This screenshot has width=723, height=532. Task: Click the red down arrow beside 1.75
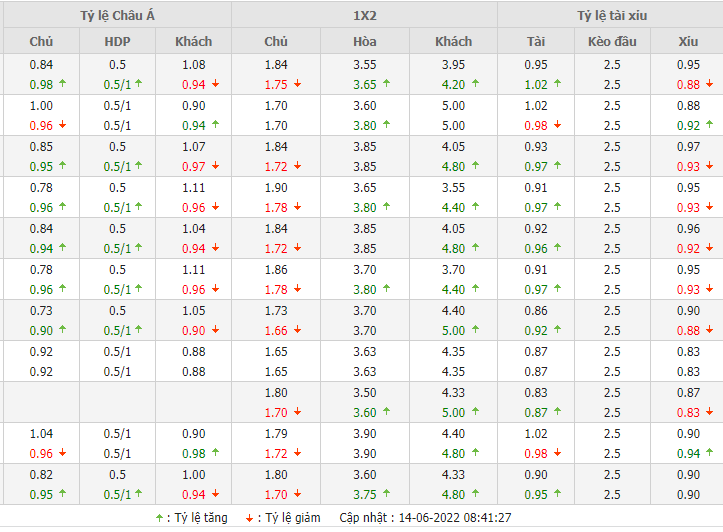pyautogui.click(x=299, y=84)
